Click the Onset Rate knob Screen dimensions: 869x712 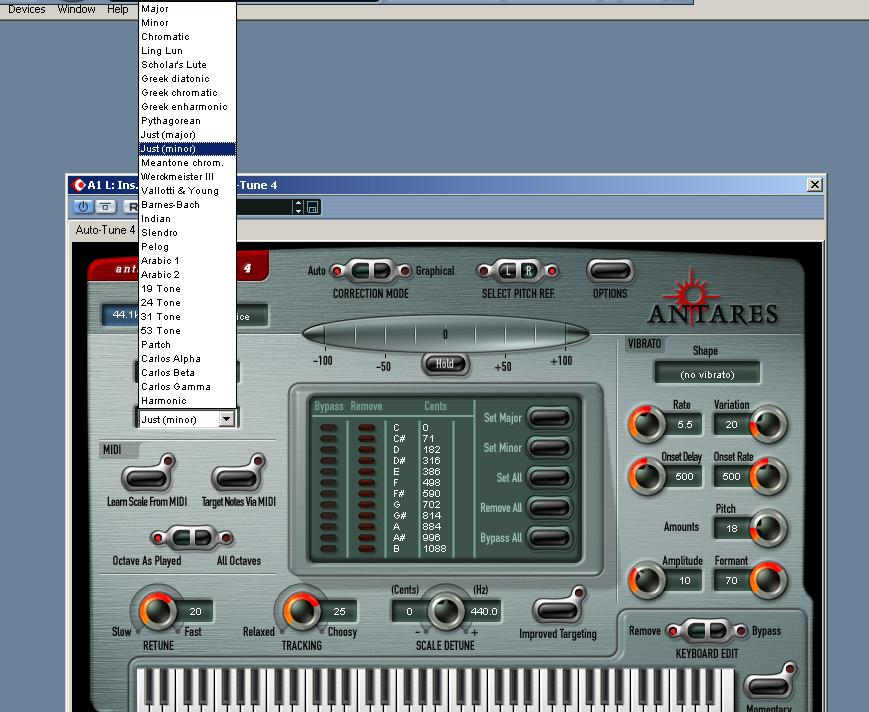769,476
